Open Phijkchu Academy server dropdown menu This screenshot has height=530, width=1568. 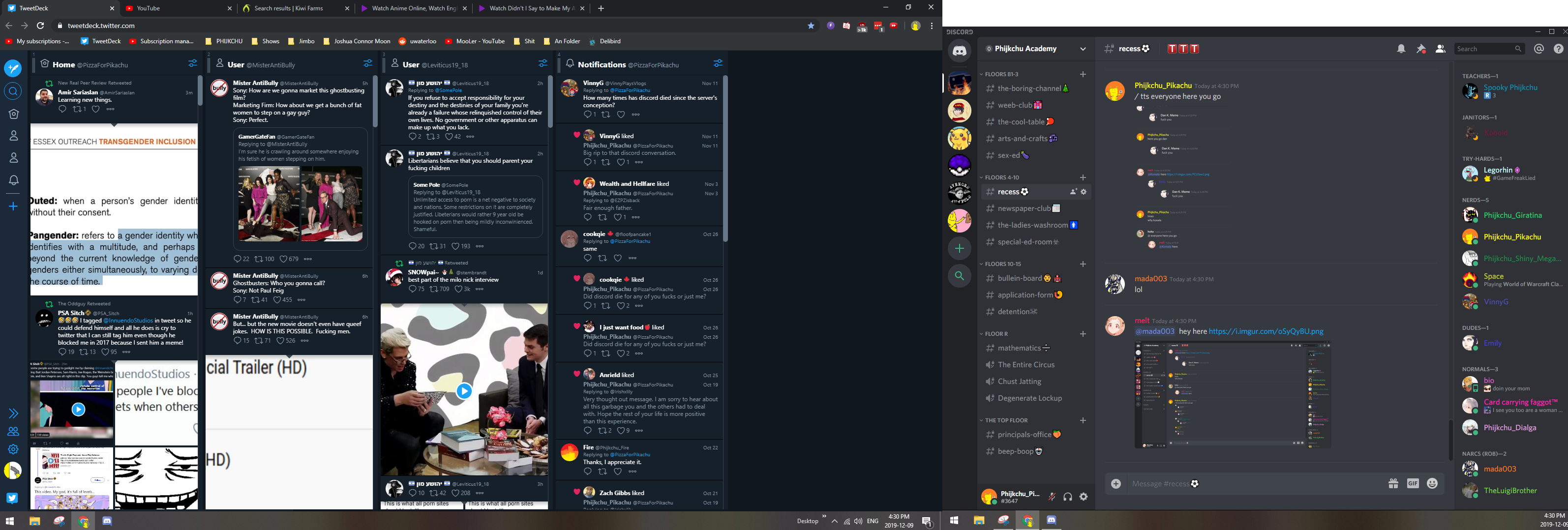click(1082, 49)
